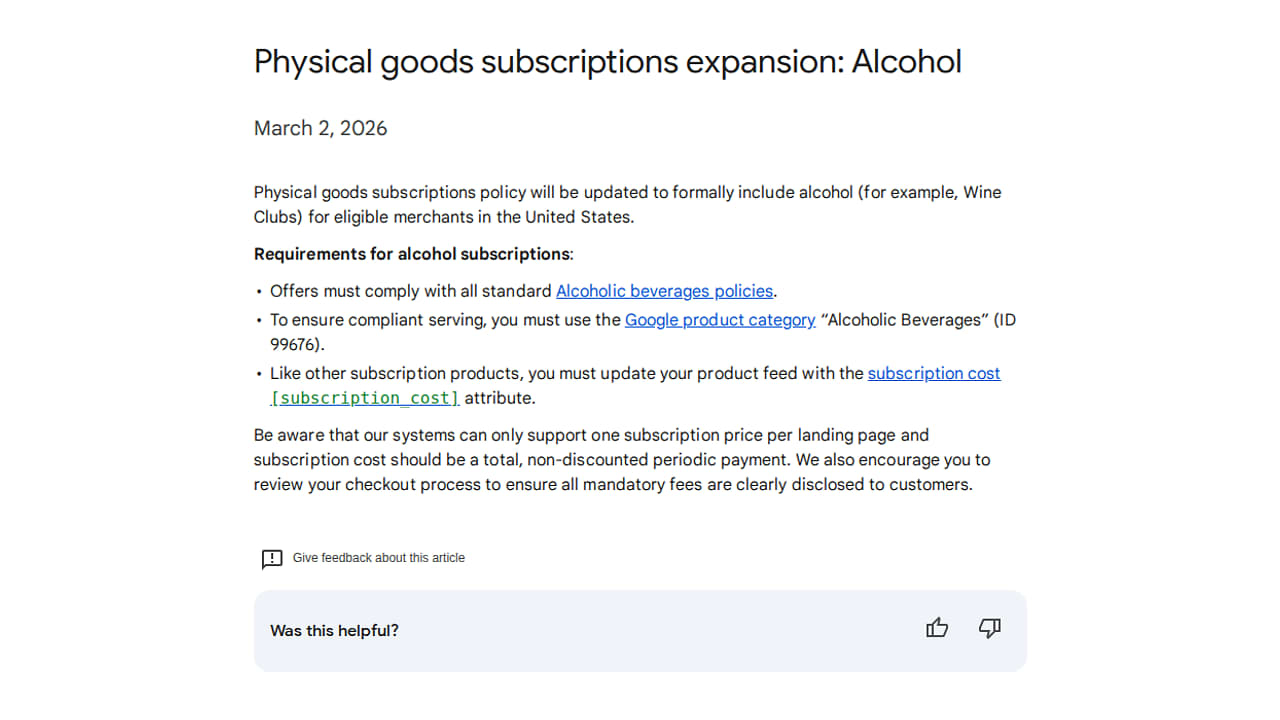Click the "Physical goods subscriptions expansion: Alcohol" title

(607, 62)
